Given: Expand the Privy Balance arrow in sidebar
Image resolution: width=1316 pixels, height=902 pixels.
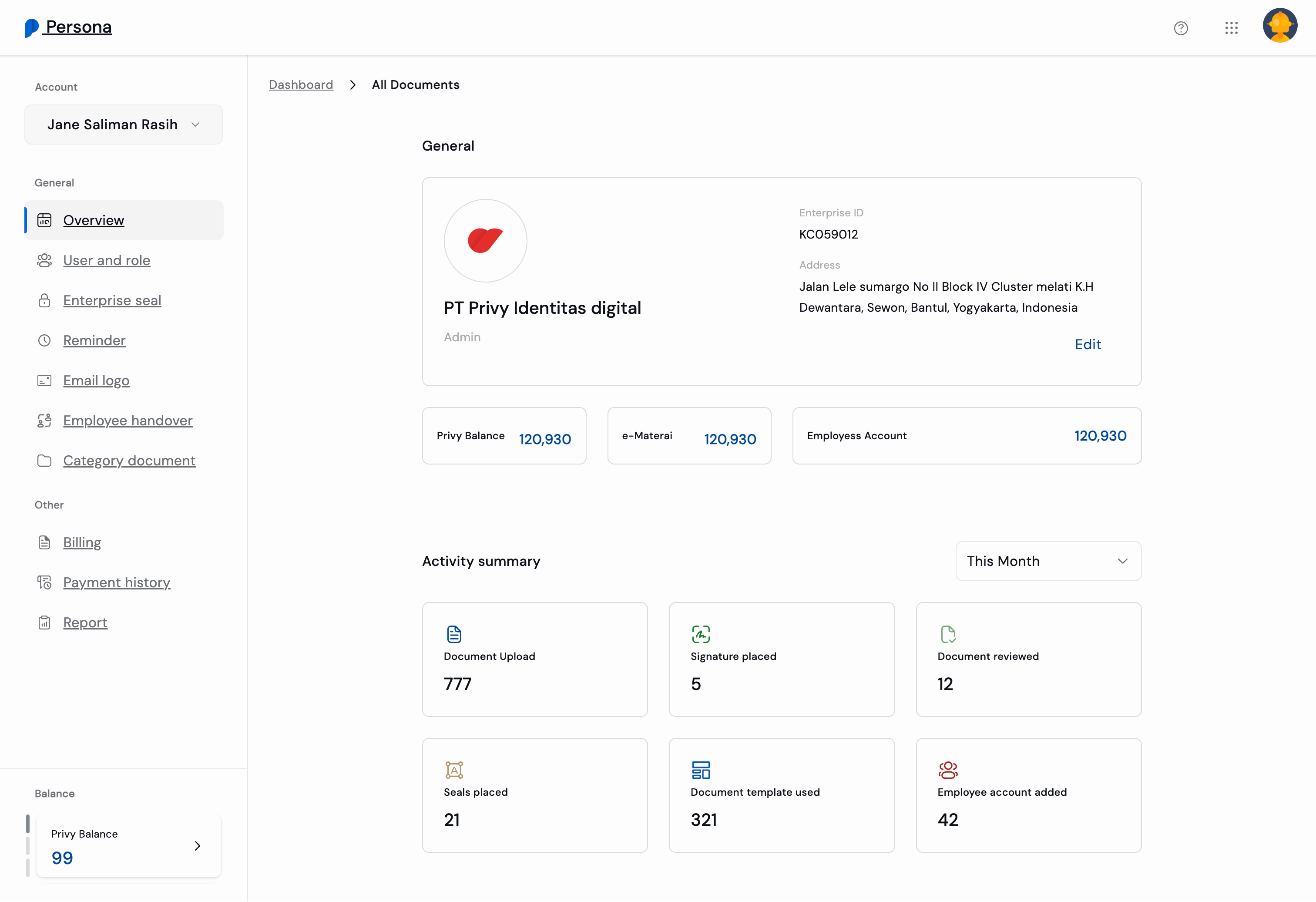Looking at the screenshot, I should (x=197, y=846).
